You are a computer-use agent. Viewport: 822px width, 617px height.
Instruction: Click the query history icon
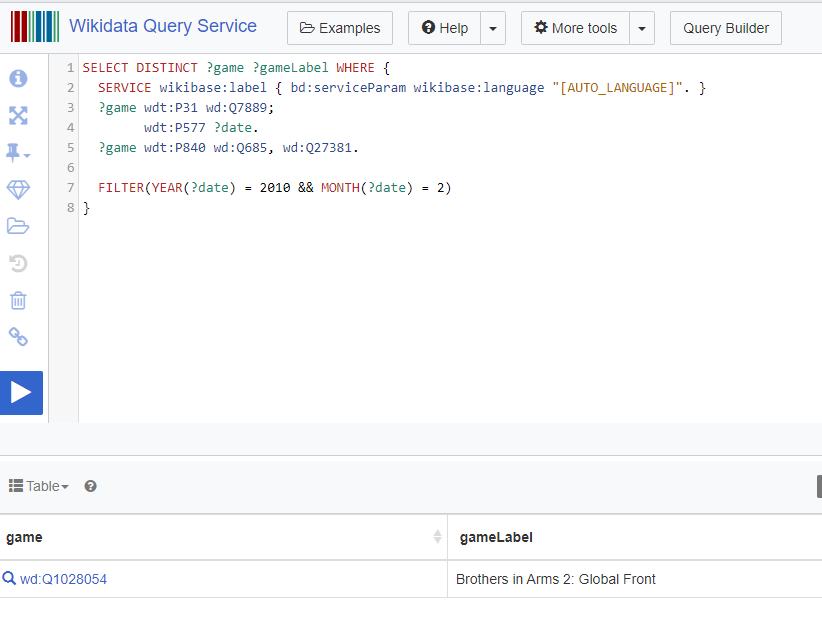point(18,263)
